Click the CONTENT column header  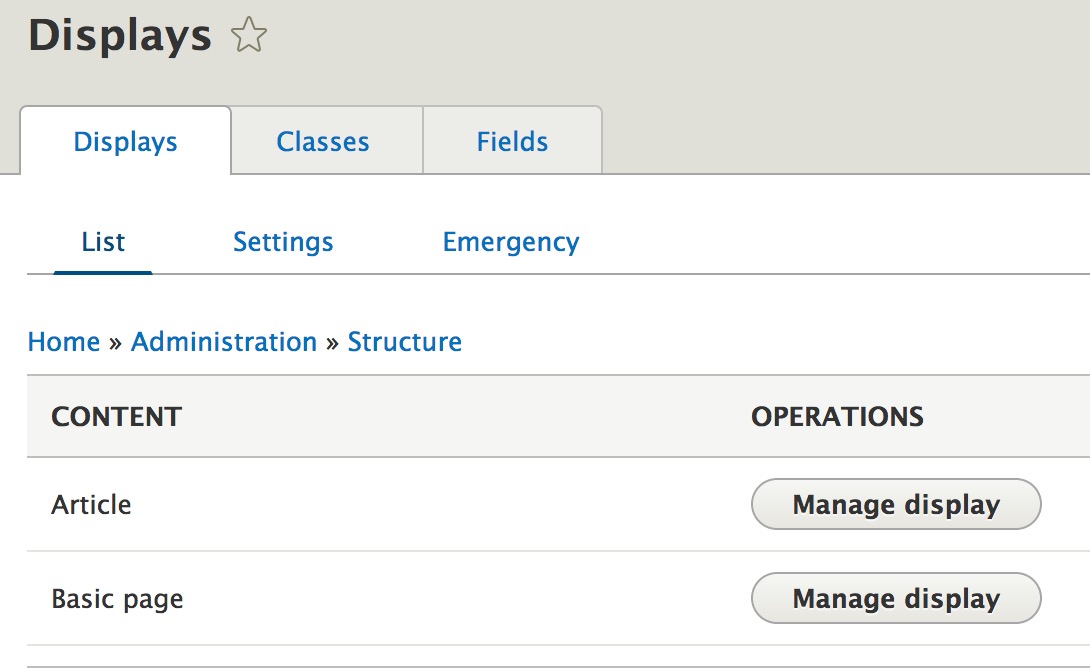pyautogui.click(x=116, y=417)
